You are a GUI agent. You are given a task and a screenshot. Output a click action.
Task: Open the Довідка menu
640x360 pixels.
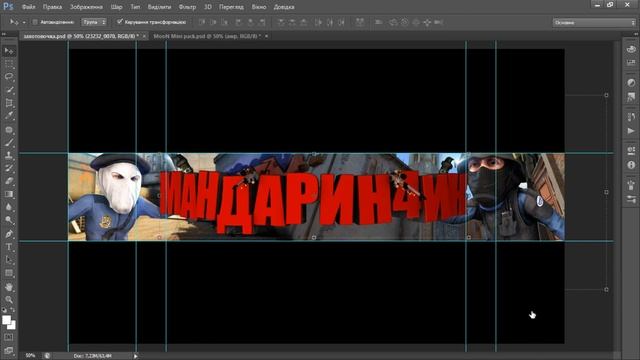(284, 7)
